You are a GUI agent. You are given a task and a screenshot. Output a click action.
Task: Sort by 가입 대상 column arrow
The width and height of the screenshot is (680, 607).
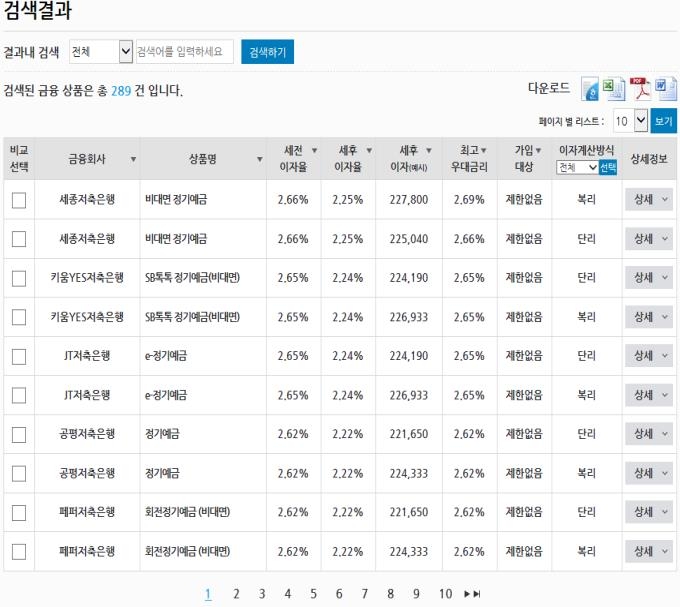point(538,150)
